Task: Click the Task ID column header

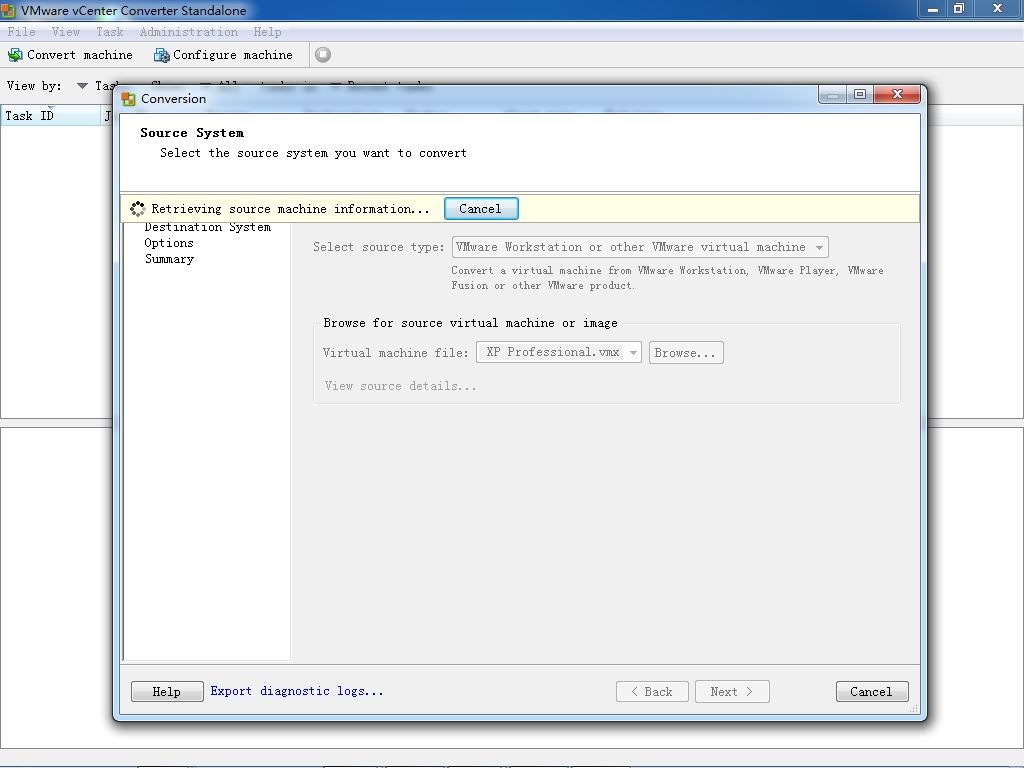Action: [50, 116]
